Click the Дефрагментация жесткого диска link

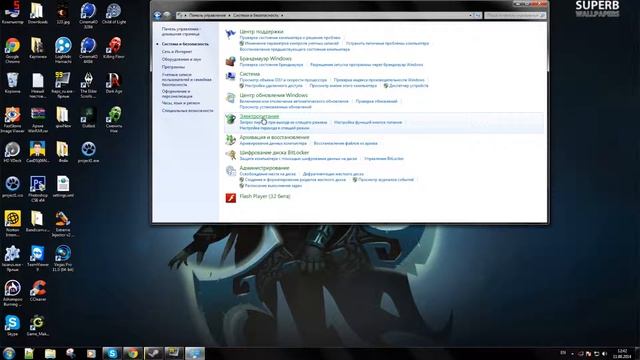[x=333, y=174]
